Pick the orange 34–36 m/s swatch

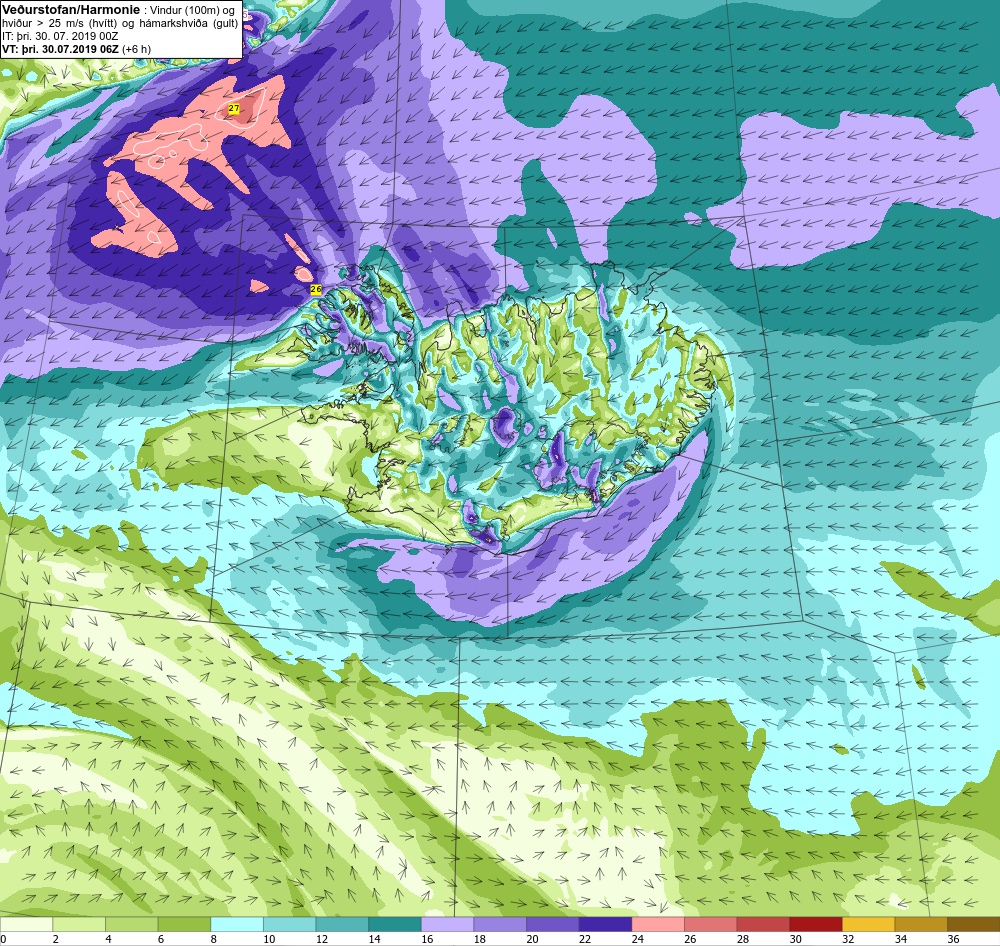pyautogui.click(x=921, y=924)
